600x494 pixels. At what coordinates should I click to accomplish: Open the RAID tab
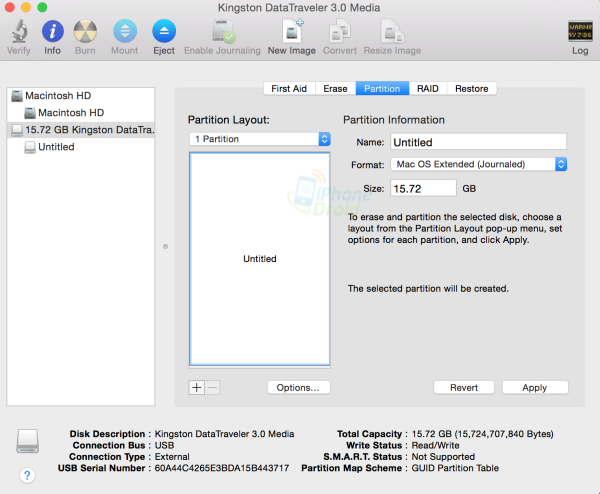[428, 88]
